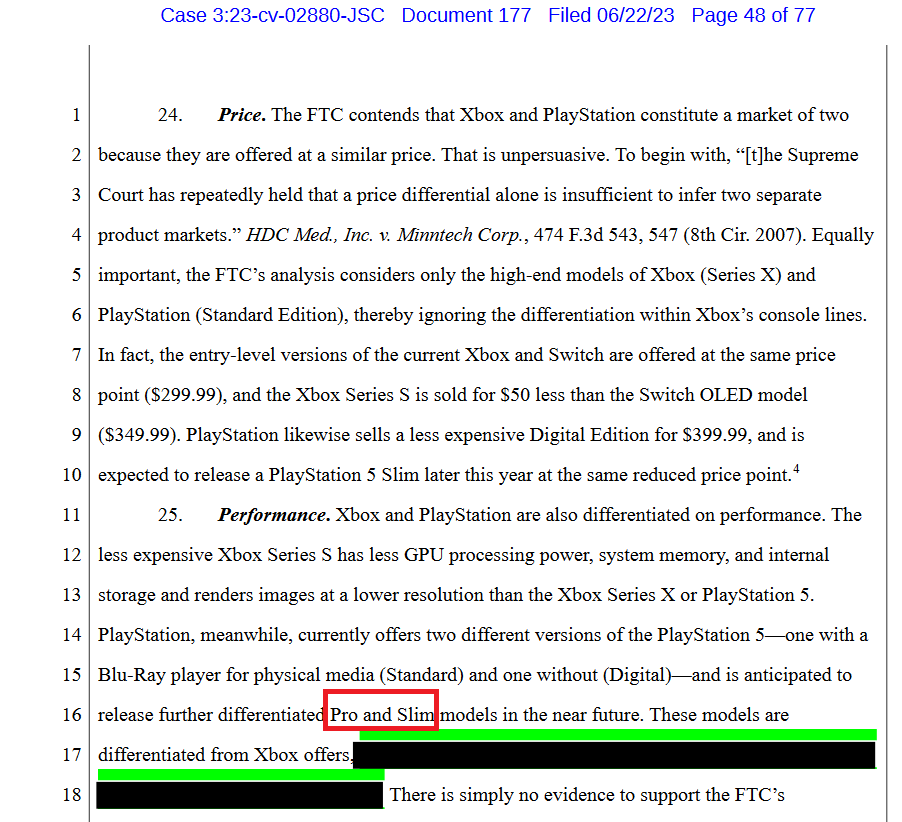Viewport: 902px width, 822px height.
Task: Click paragraph number '25.'
Action: [170, 515]
